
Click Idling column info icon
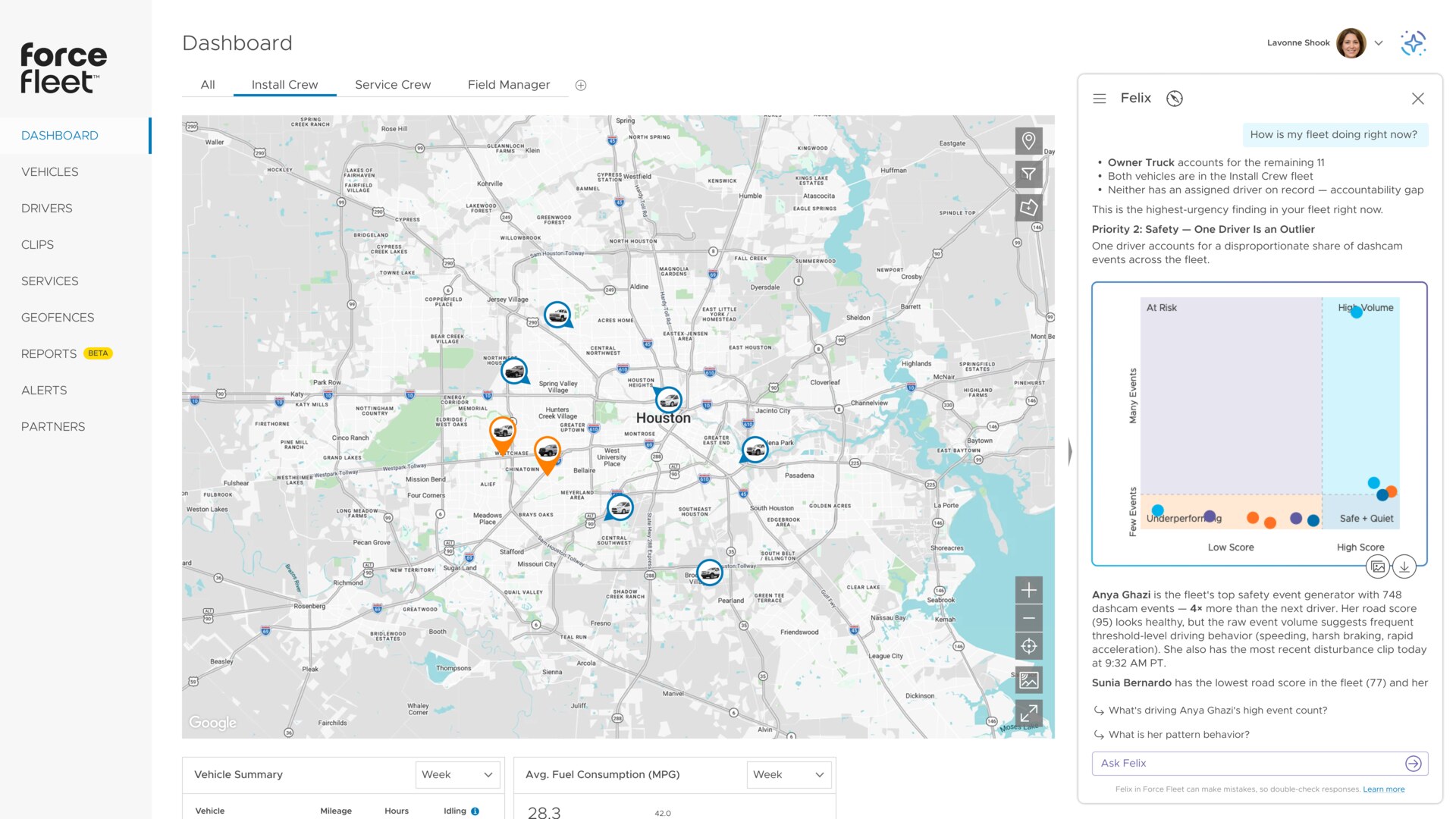point(475,811)
